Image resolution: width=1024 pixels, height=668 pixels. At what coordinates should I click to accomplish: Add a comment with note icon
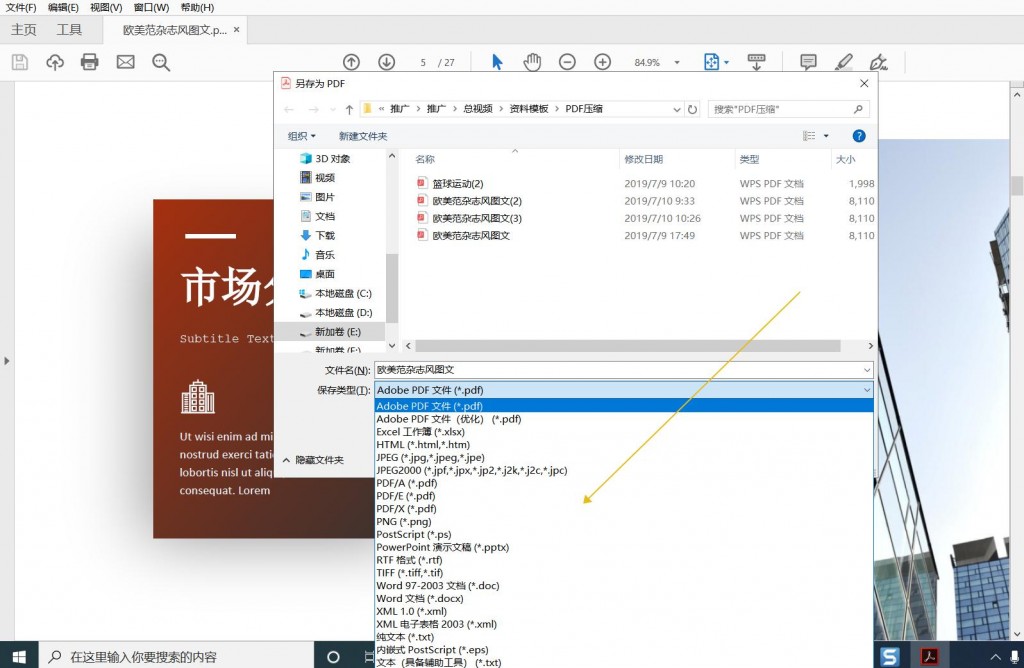[808, 62]
